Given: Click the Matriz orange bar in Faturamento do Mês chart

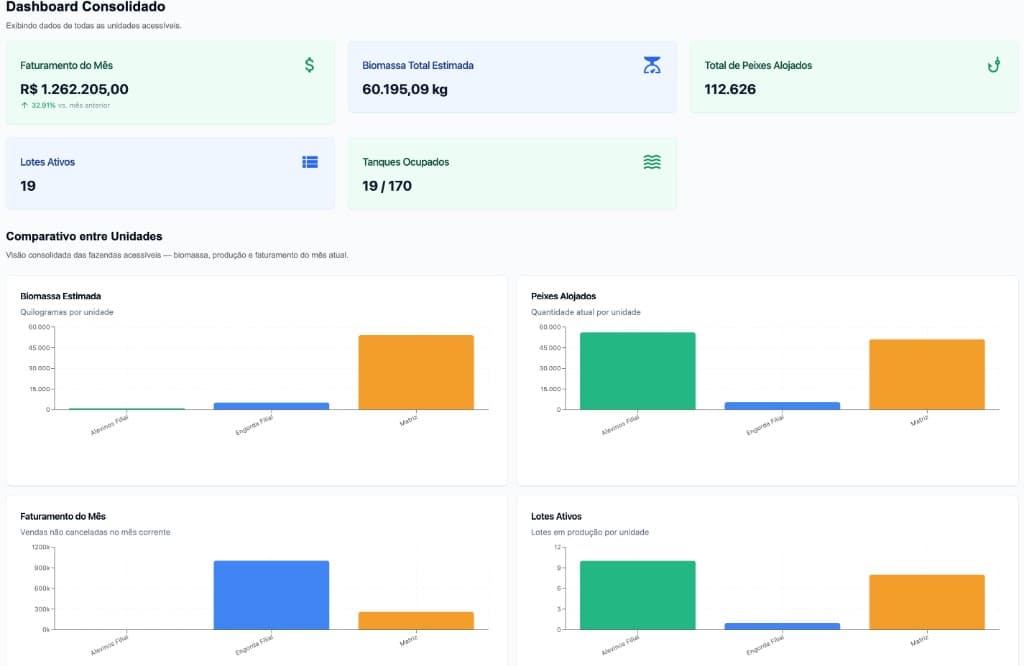Looking at the screenshot, I should click(416, 621).
